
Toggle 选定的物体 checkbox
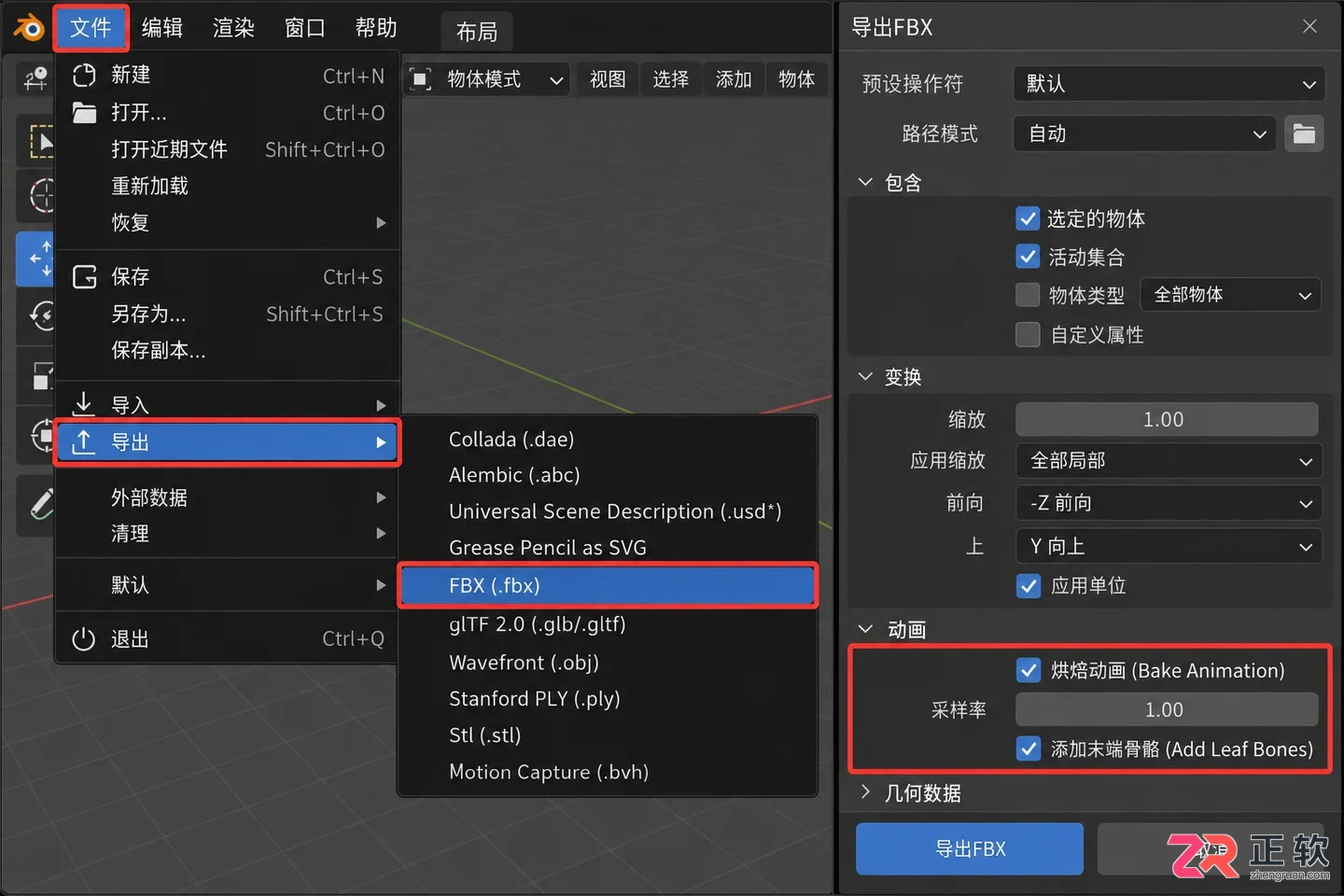1028,218
